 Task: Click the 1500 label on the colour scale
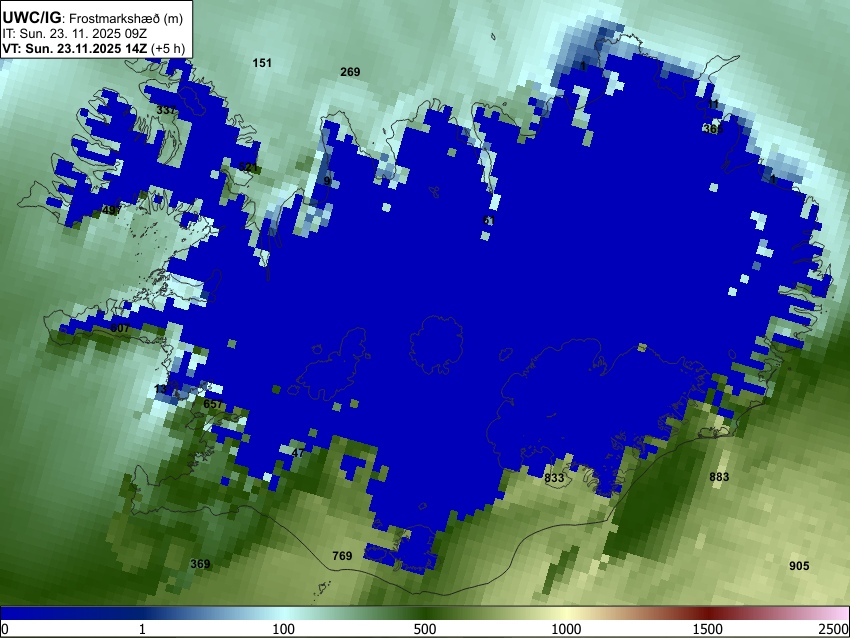(707, 629)
